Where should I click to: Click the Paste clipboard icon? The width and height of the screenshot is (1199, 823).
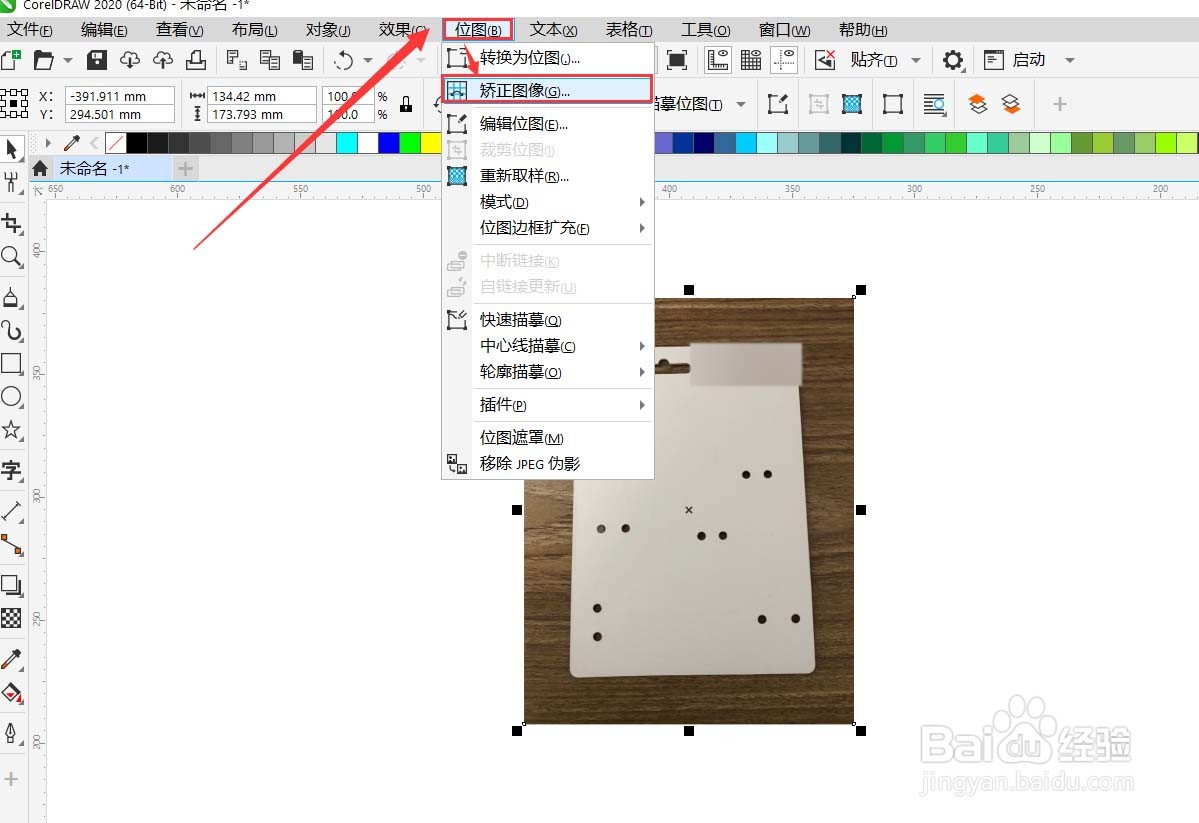pyautogui.click(x=304, y=60)
